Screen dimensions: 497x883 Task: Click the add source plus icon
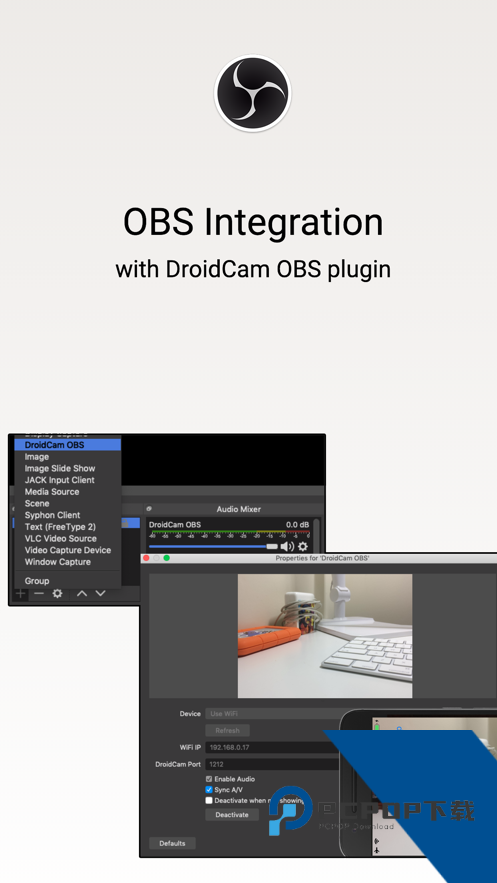coord(20,593)
